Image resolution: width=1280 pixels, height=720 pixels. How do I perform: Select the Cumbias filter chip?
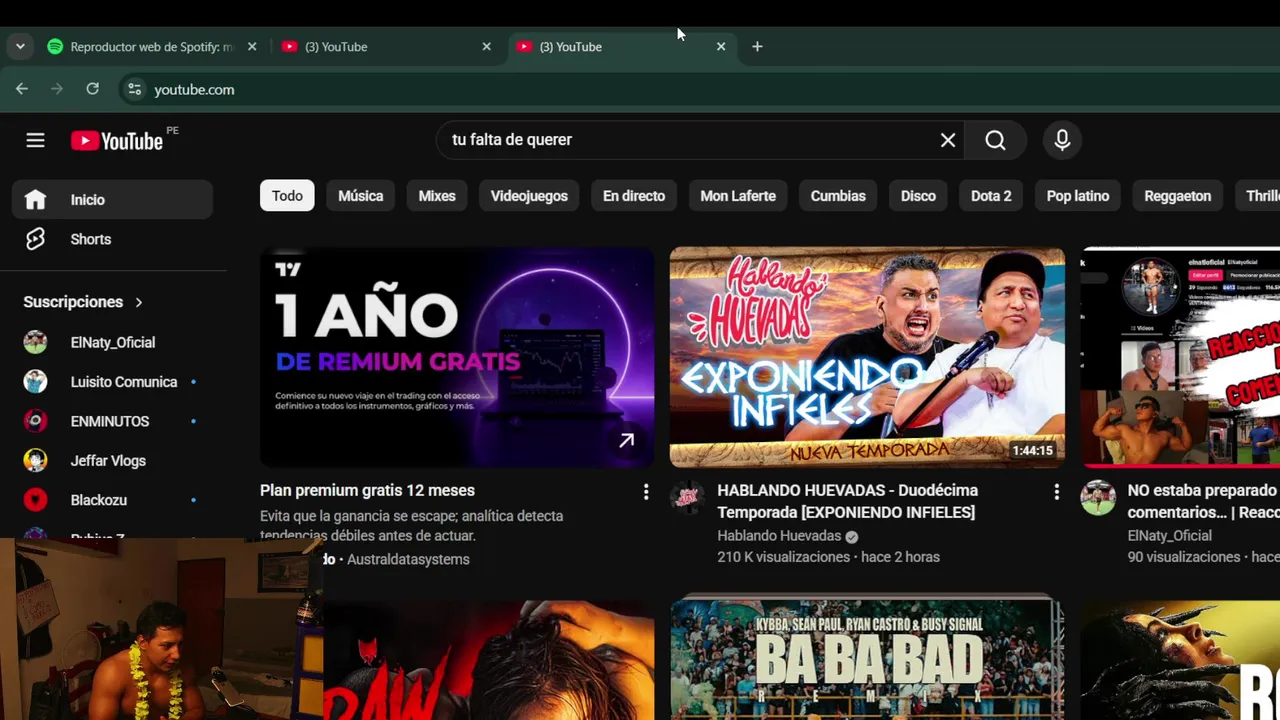[x=838, y=196]
